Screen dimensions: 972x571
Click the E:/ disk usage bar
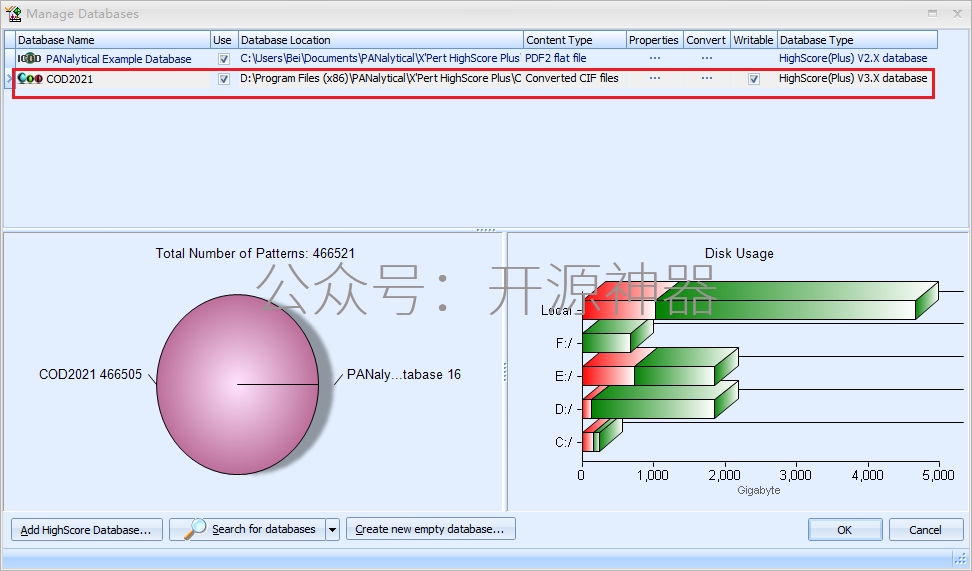tap(660, 368)
